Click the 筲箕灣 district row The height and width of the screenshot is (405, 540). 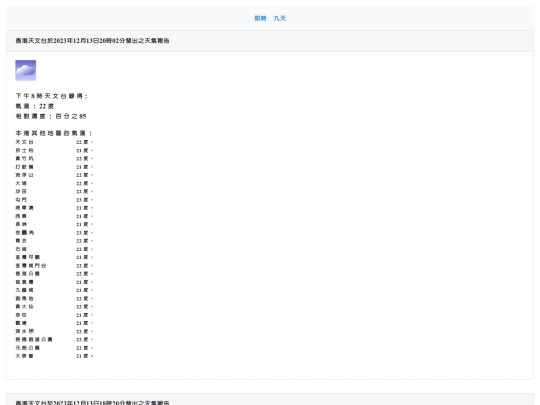(x=54, y=282)
